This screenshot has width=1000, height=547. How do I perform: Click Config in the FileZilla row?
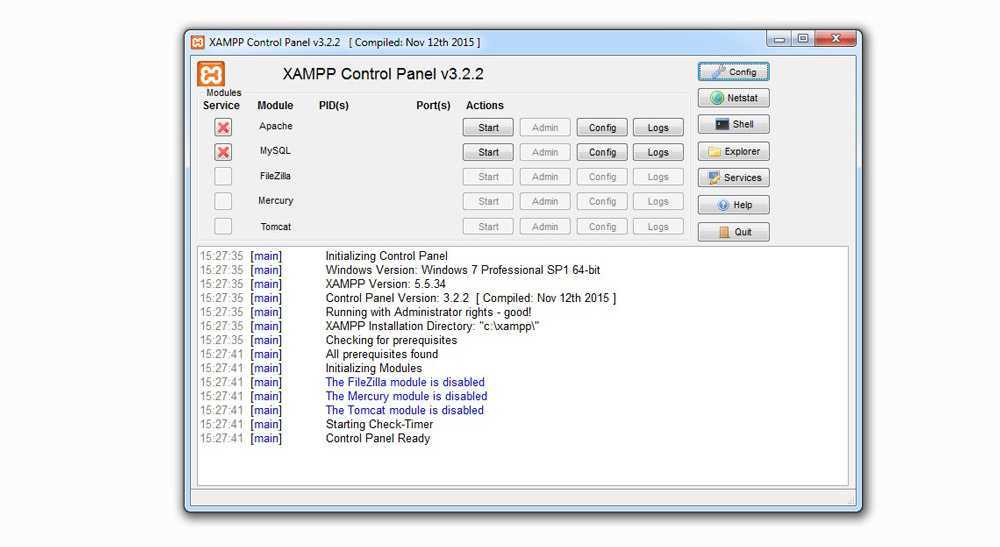click(x=602, y=177)
